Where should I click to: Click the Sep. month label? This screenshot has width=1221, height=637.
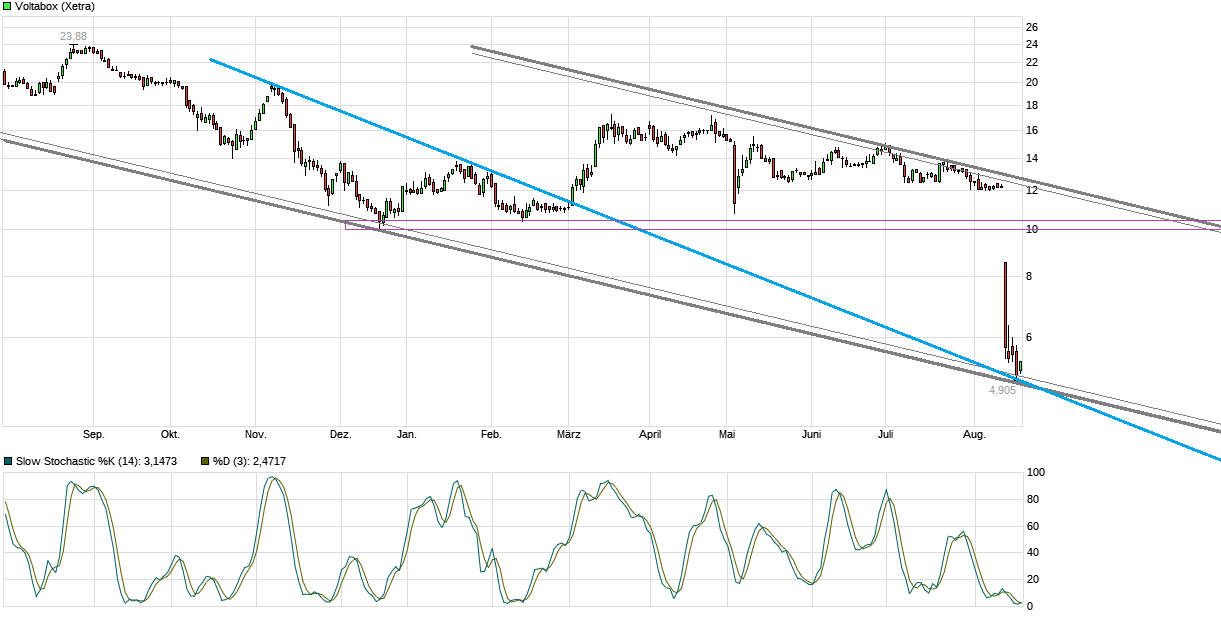(94, 434)
